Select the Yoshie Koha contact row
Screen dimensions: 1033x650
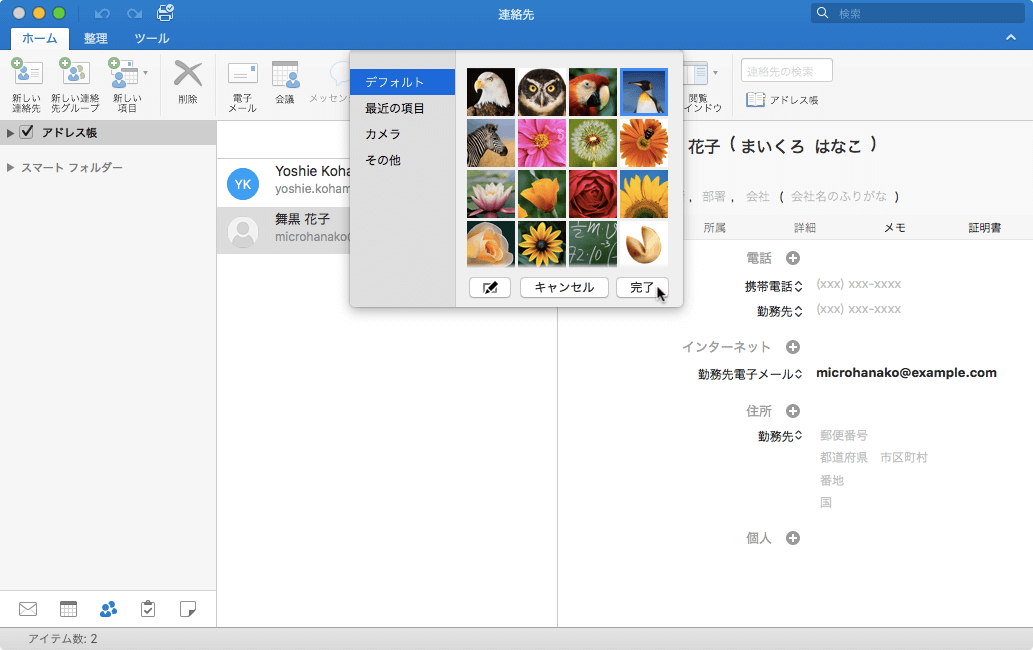click(x=283, y=182)
